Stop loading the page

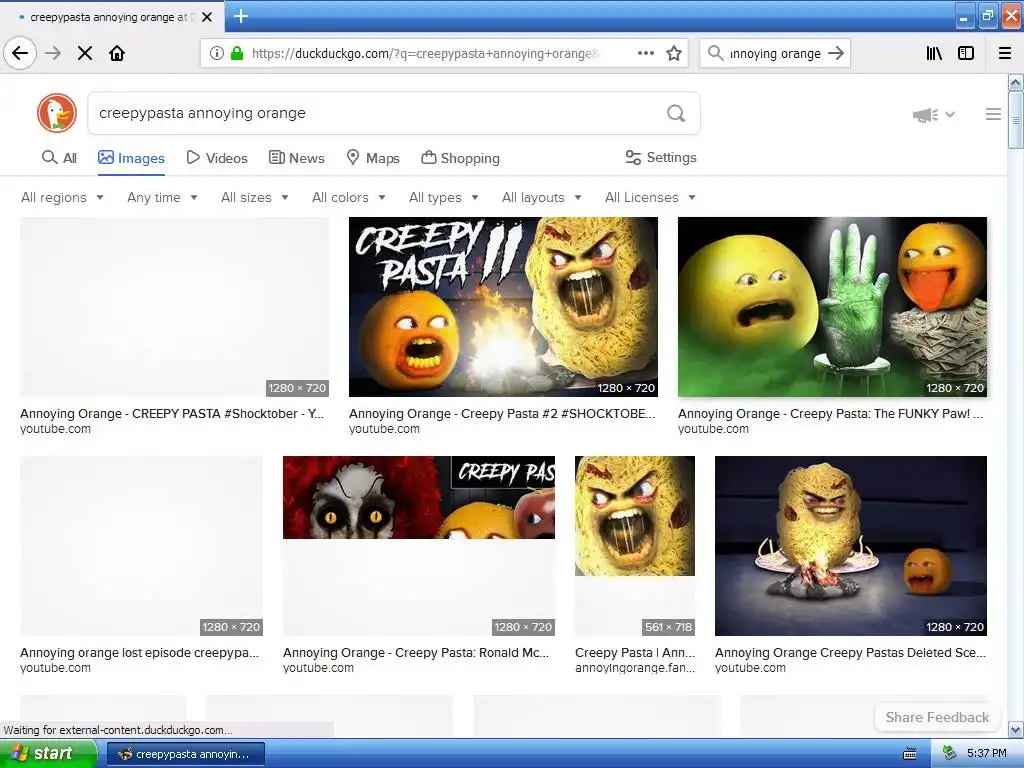point(85,53)
